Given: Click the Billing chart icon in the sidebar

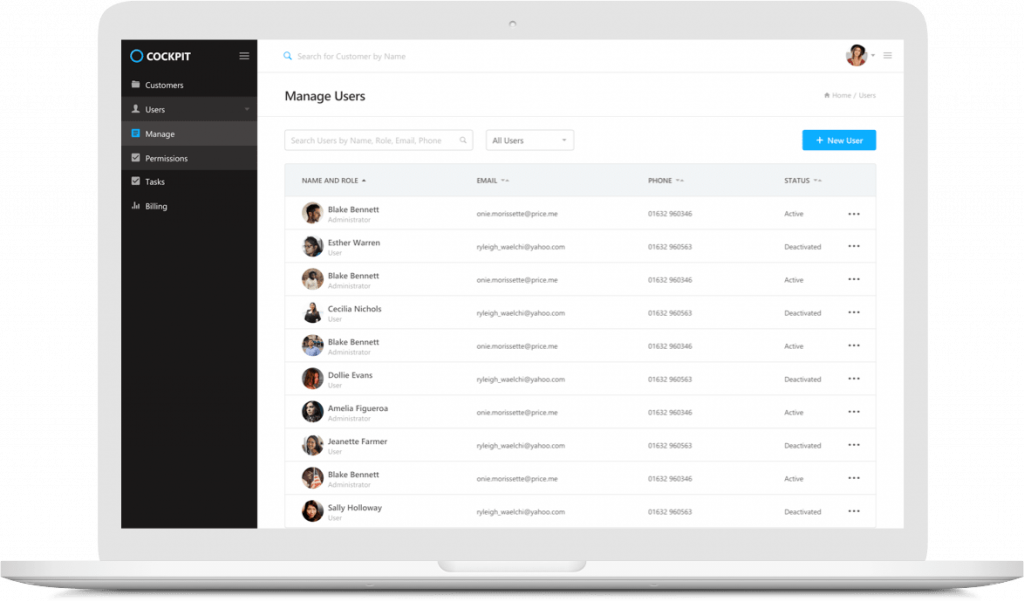Looking at the screenshot, I should click(x=134, y=206).
